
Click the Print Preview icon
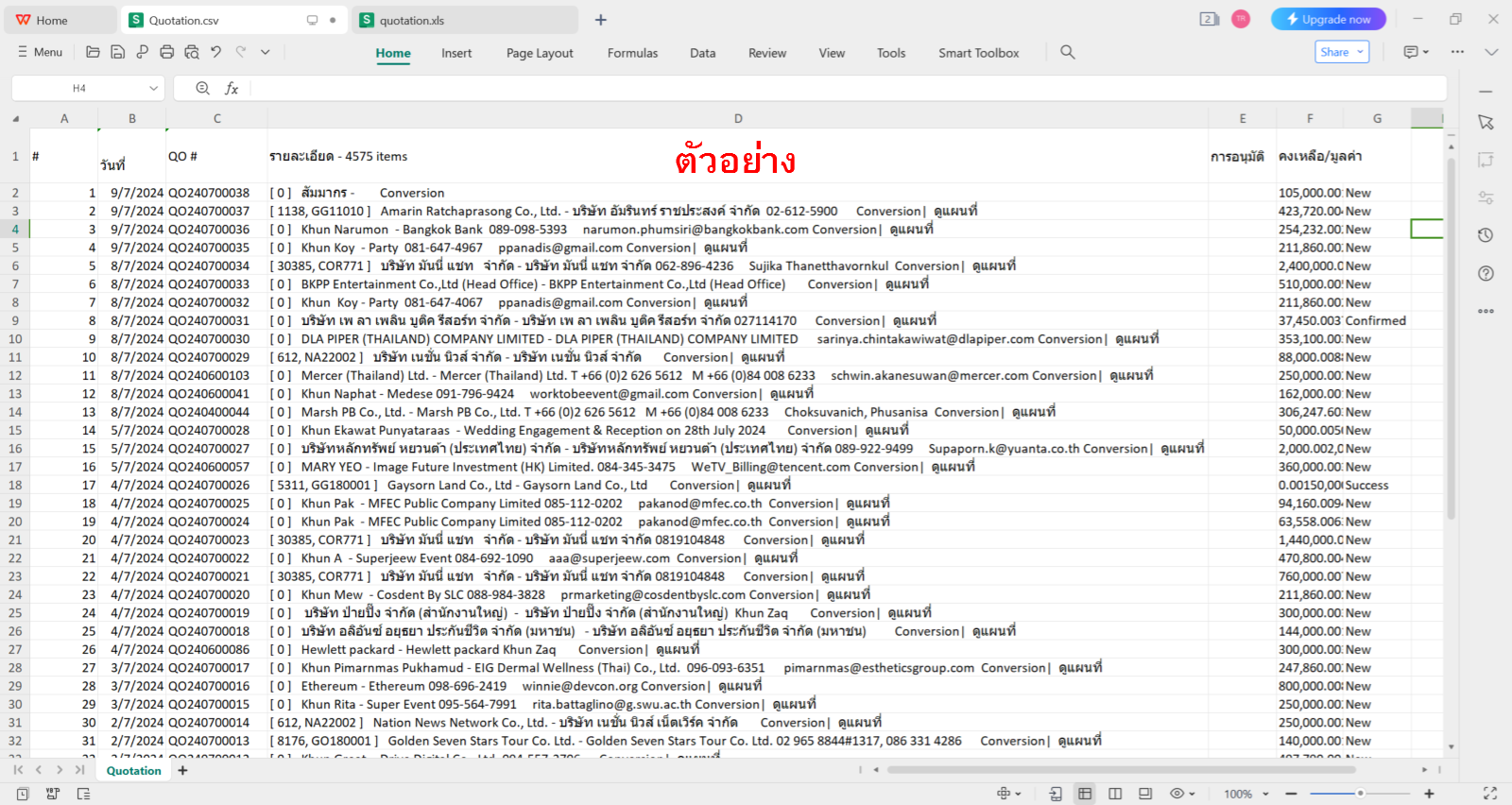point(192,52)
